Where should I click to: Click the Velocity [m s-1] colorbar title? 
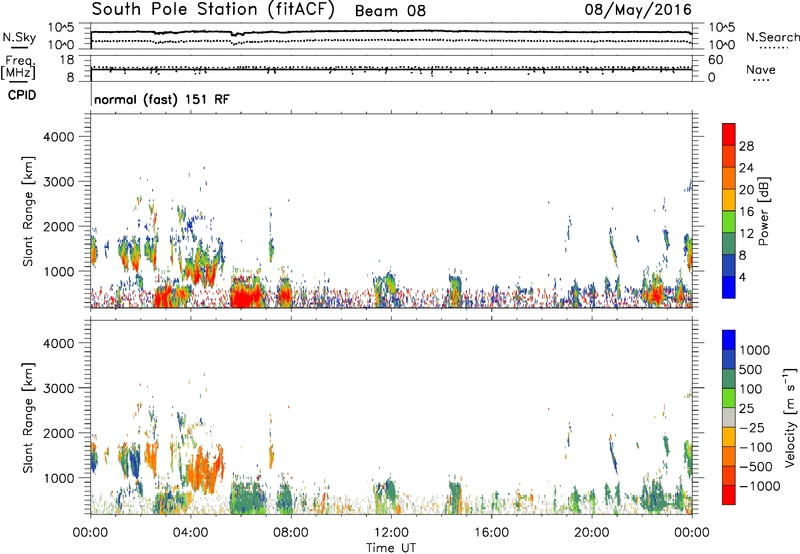pos(790,417)
